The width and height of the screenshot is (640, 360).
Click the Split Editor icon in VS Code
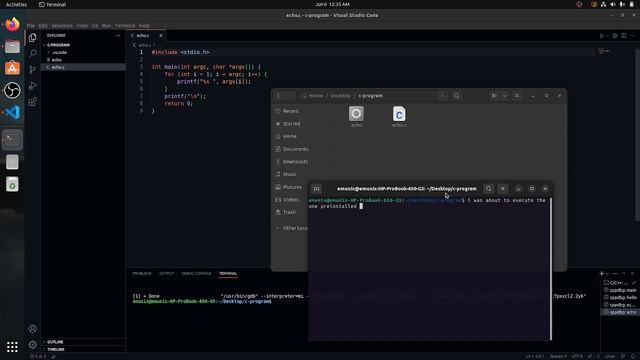point(624,36)
